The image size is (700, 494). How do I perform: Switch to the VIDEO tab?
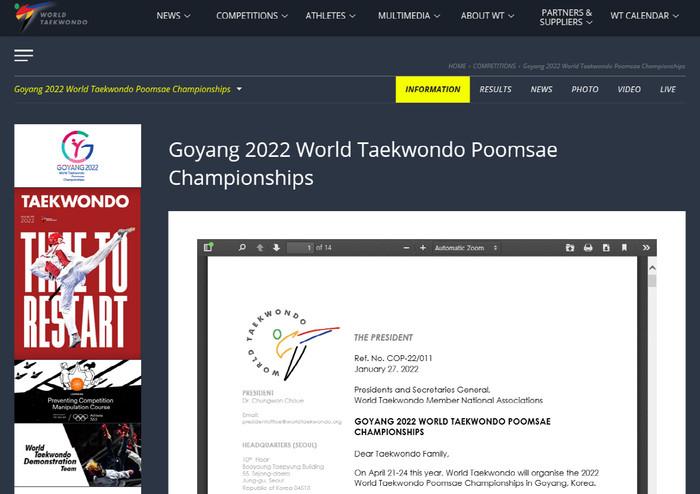pyautogui.click(x=629, y=89)
